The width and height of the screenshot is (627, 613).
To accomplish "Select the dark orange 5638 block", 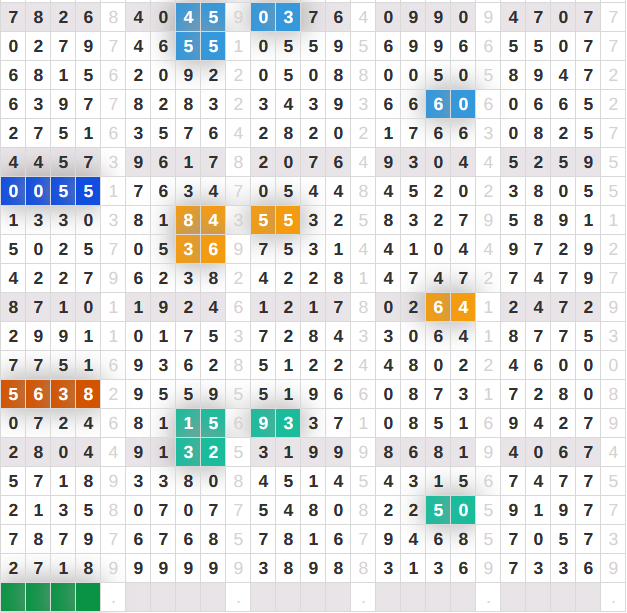I will [x=50, y=394].
